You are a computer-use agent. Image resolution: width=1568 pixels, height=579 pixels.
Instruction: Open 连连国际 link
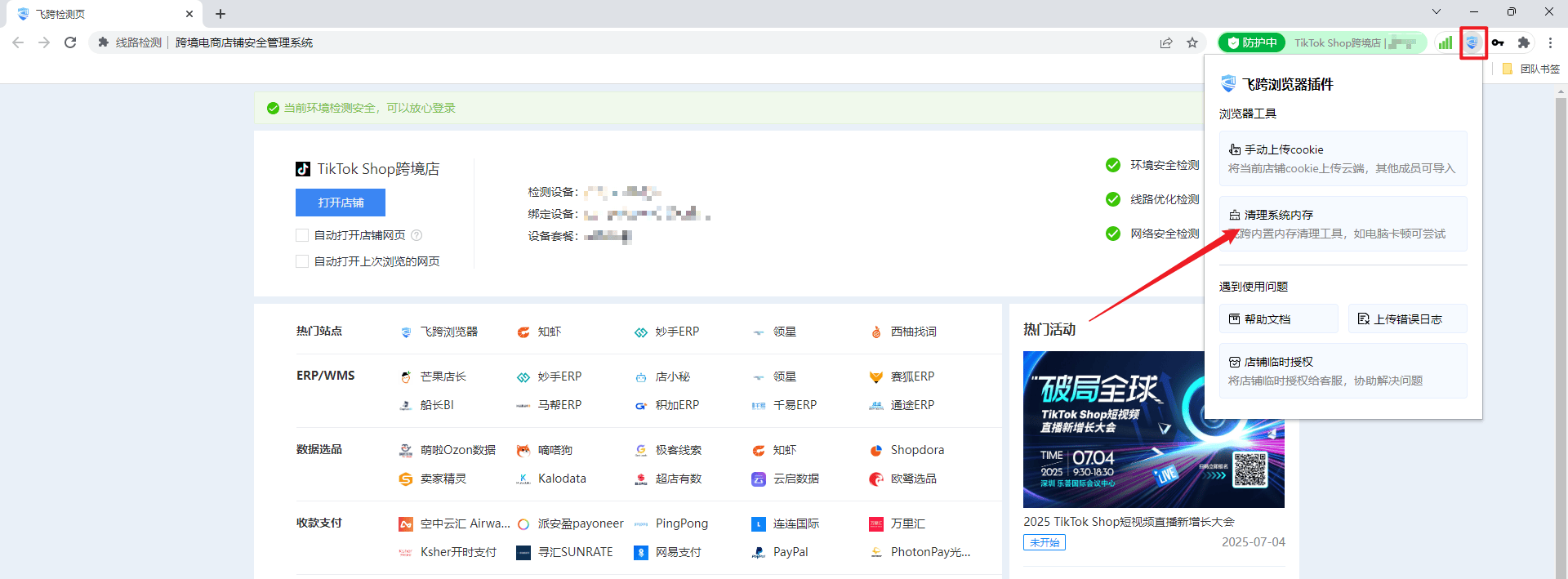[x=786, y=523]
